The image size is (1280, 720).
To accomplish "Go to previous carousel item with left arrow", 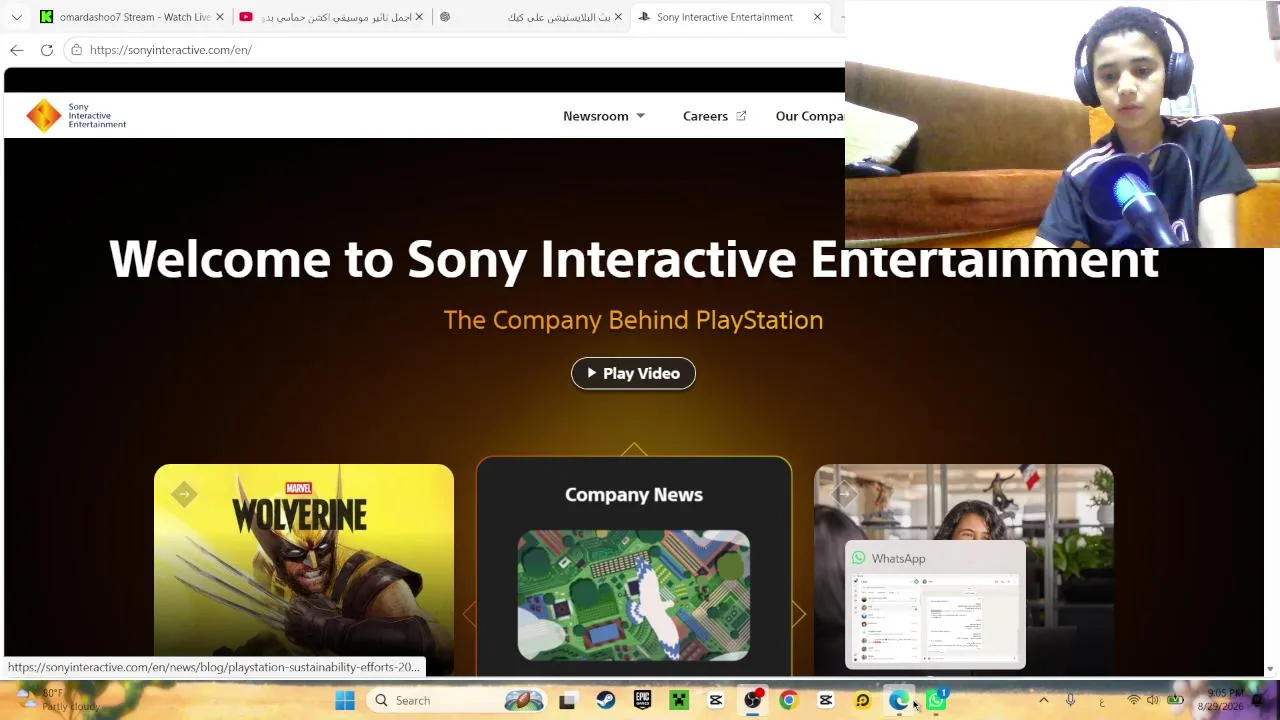I will click(x=469, y=614).
